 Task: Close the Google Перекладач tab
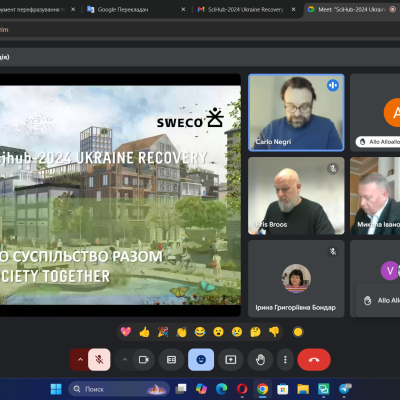(x=183, y=9)
